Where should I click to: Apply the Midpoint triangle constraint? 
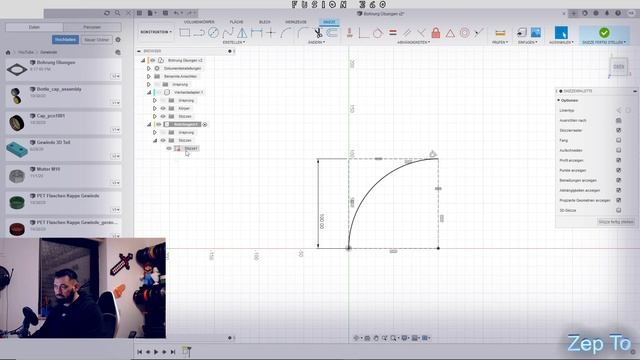[450, 33]
